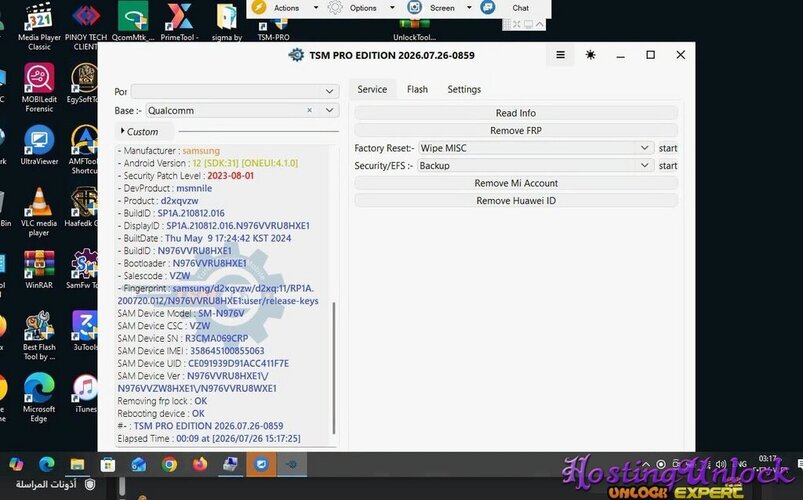The width and height of the screenshot is (803, 500).
Task: Click the Elapsed Time log line
Action: pos(209,439)
